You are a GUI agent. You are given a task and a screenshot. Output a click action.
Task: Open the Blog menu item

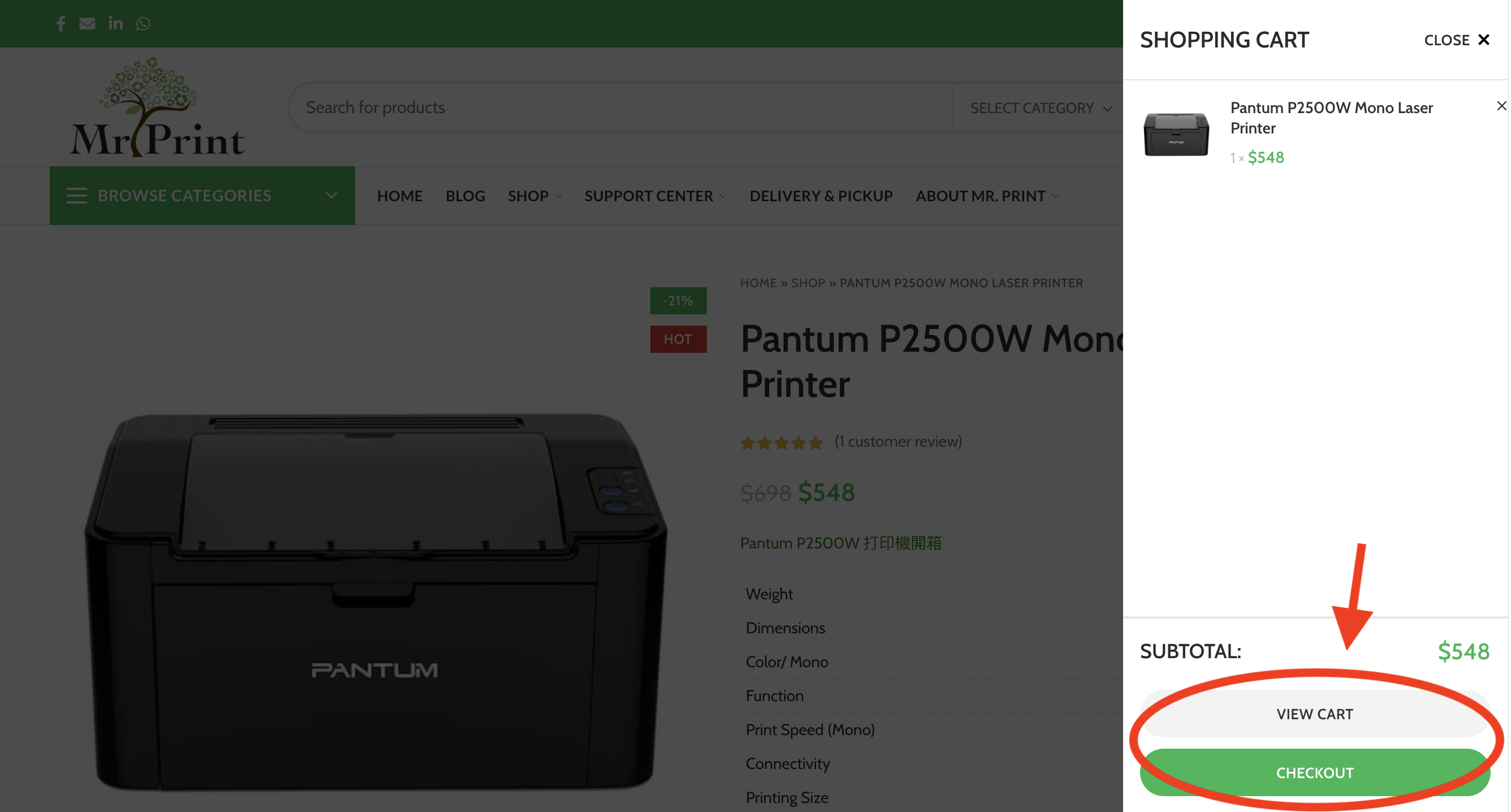pos(465,196)
